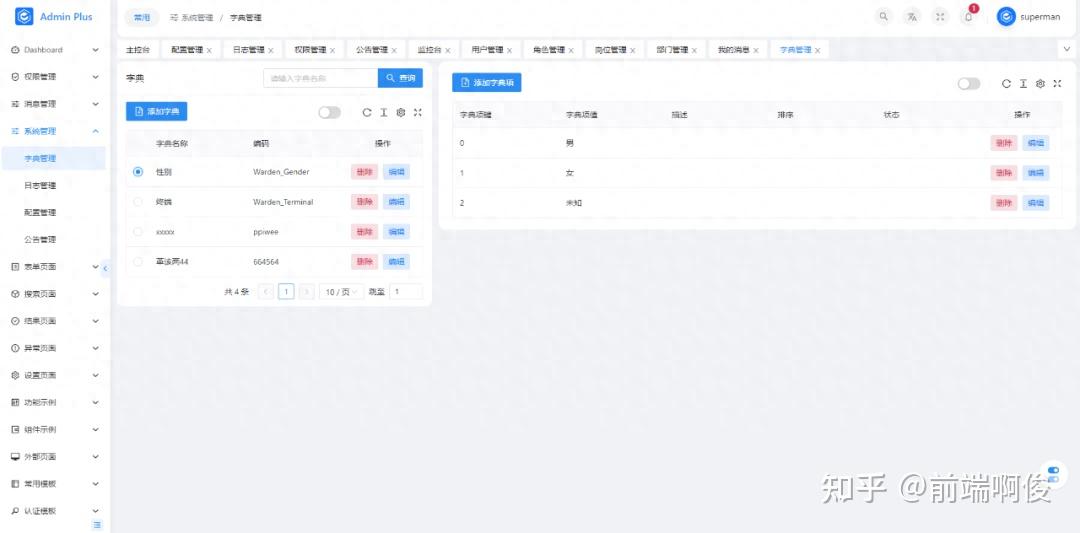Click the 常用 pill button in header

[142, 17]
